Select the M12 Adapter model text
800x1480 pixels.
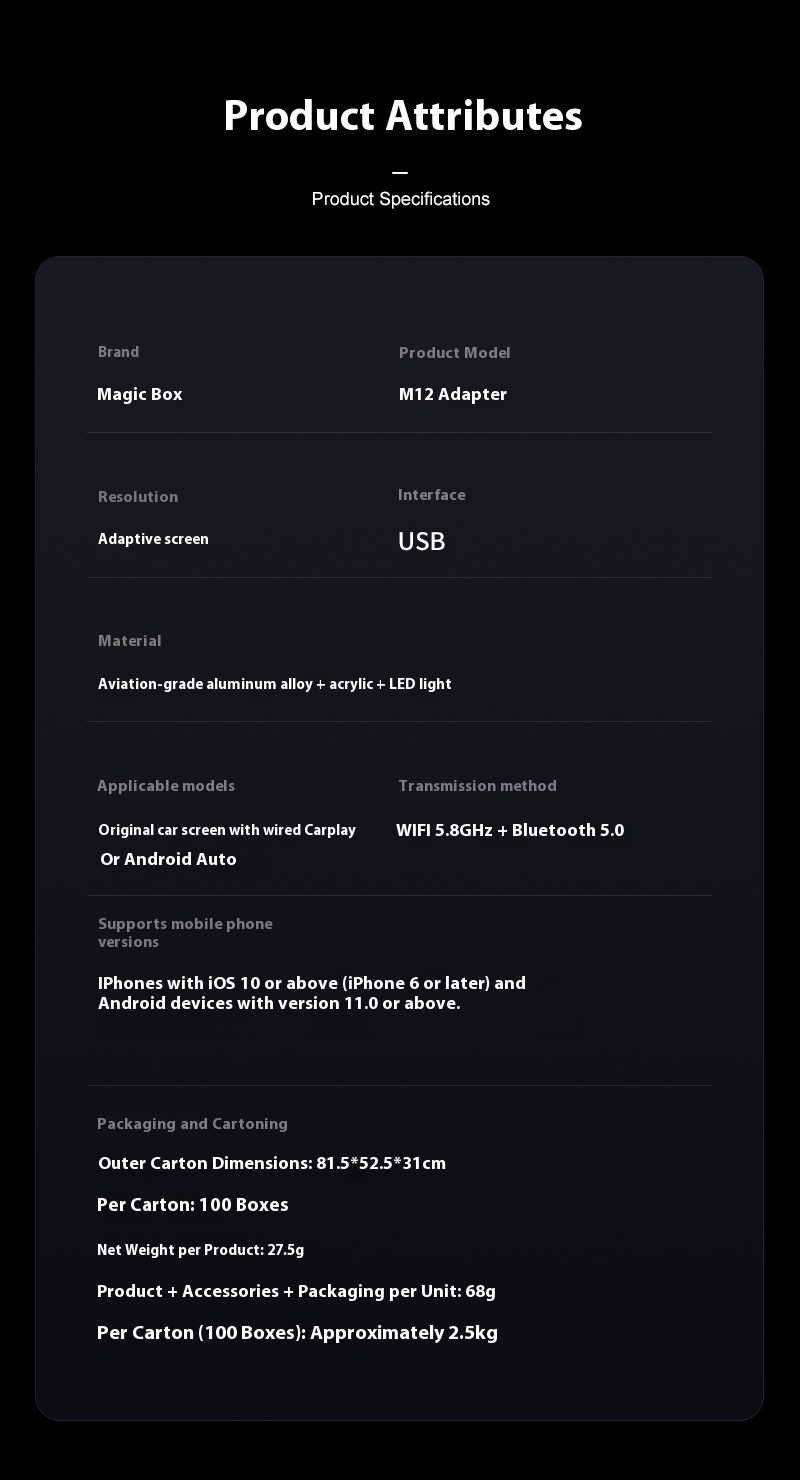[x=452, y=394]
